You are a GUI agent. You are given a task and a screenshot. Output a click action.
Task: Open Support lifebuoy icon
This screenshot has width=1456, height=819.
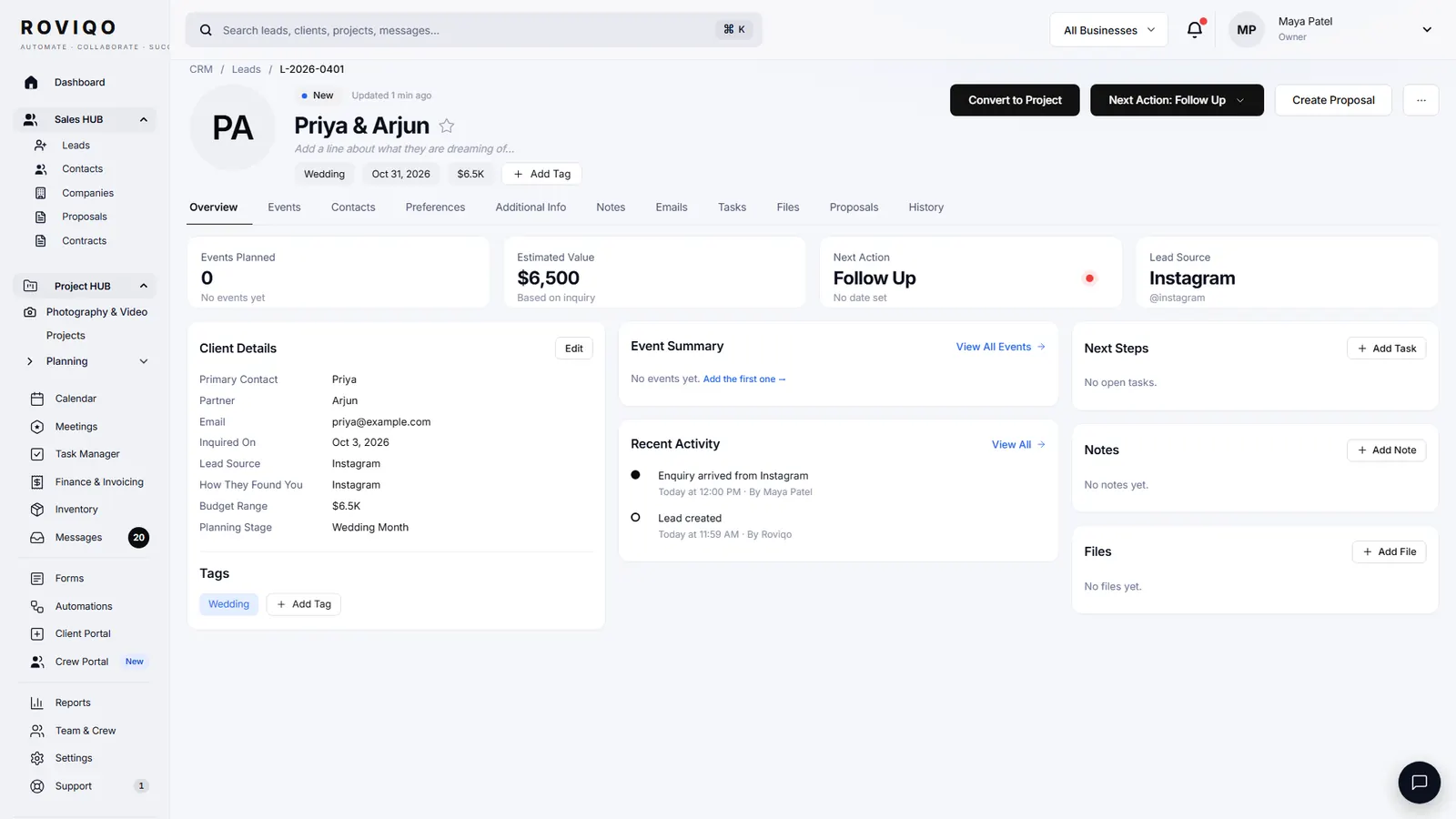point(37,786)
